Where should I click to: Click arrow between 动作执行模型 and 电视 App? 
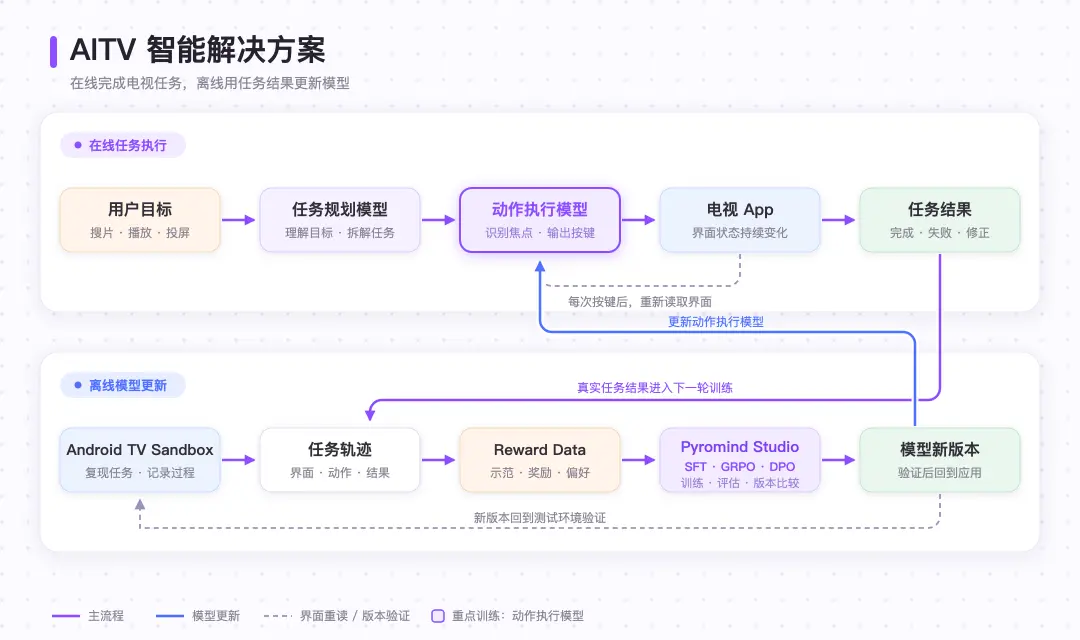pyautogui.click(x=639, y=220)
